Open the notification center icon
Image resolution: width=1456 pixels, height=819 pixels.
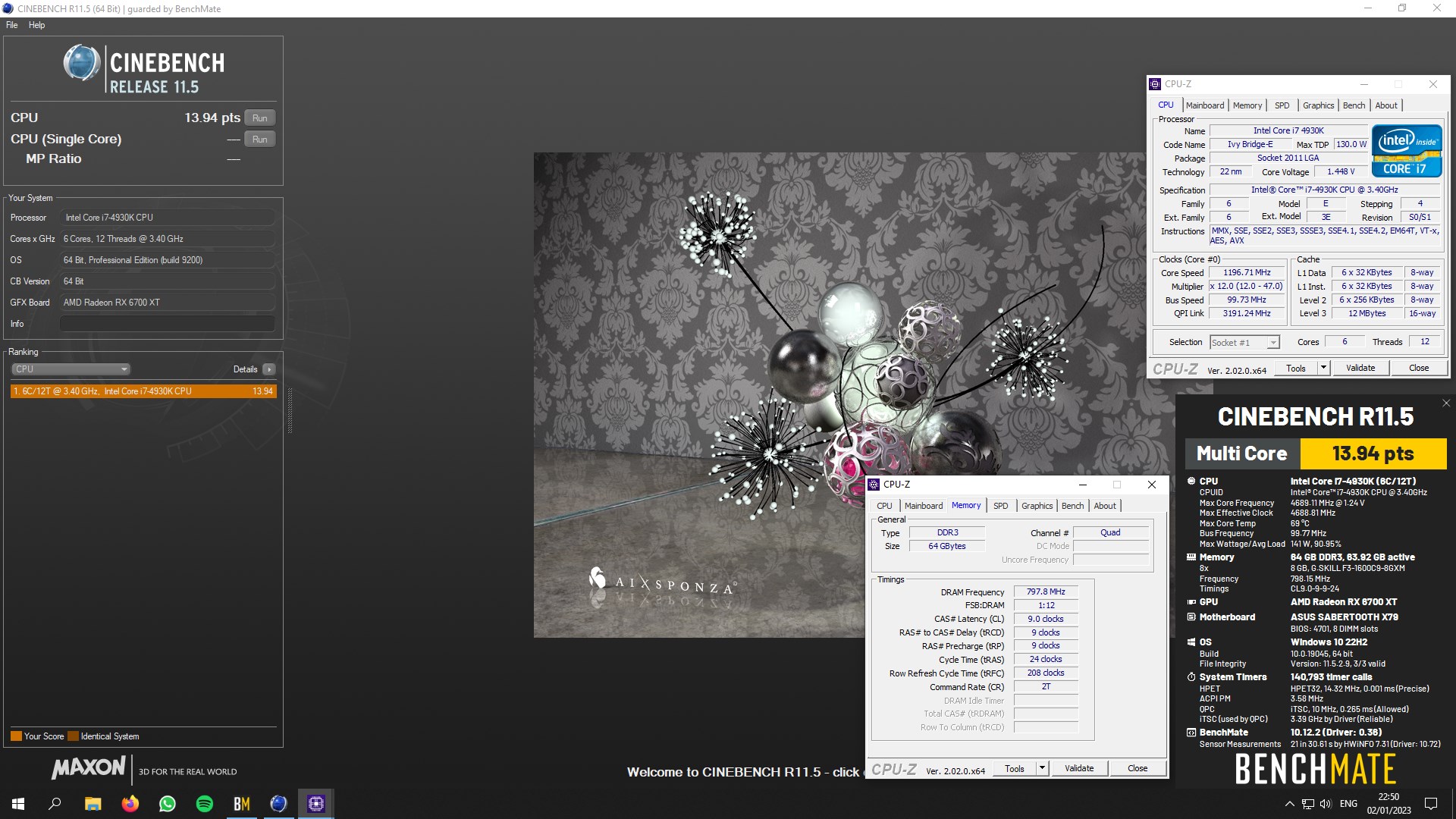1431,804
